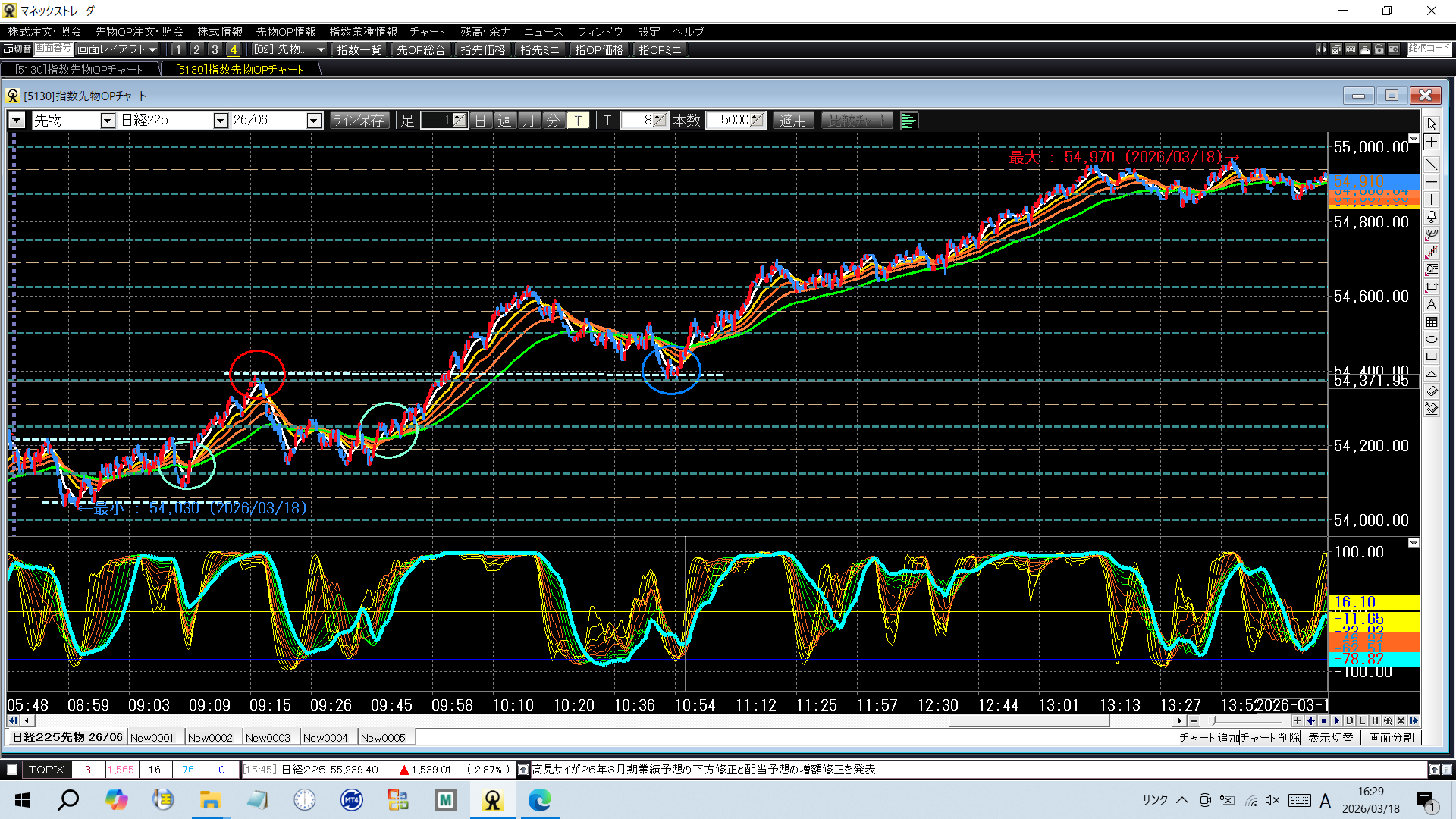Select the crosshair cursor tool
1456x819 pixels.
(x=1432, y=143)
